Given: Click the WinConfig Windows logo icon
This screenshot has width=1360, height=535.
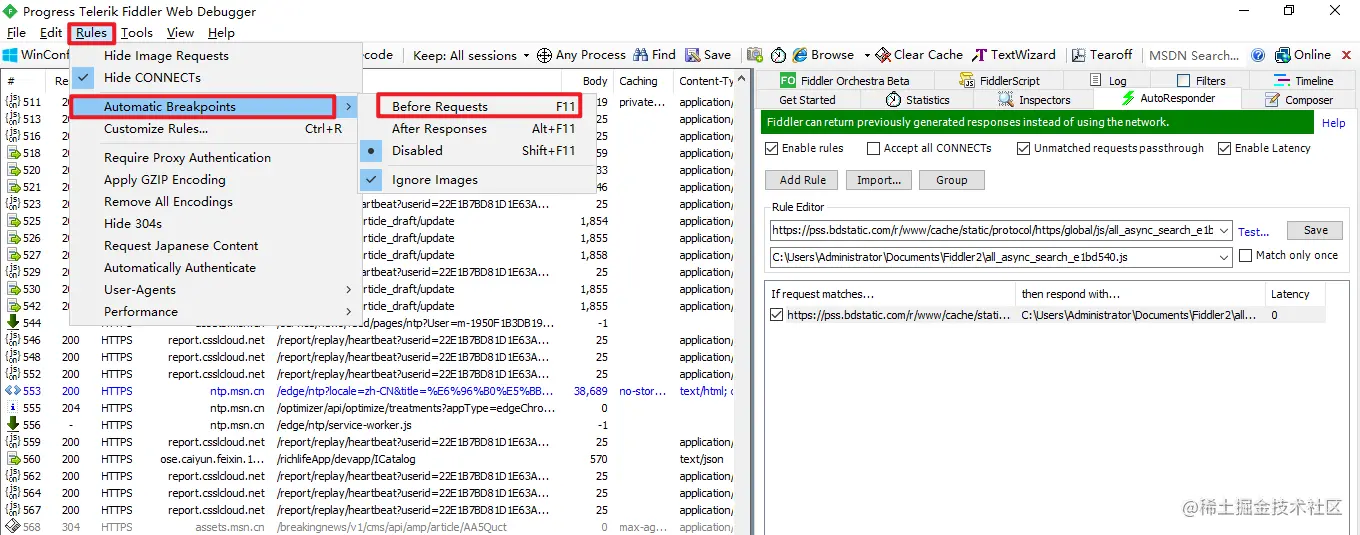Looking at the screenshot, I should [x=10, y=56].
